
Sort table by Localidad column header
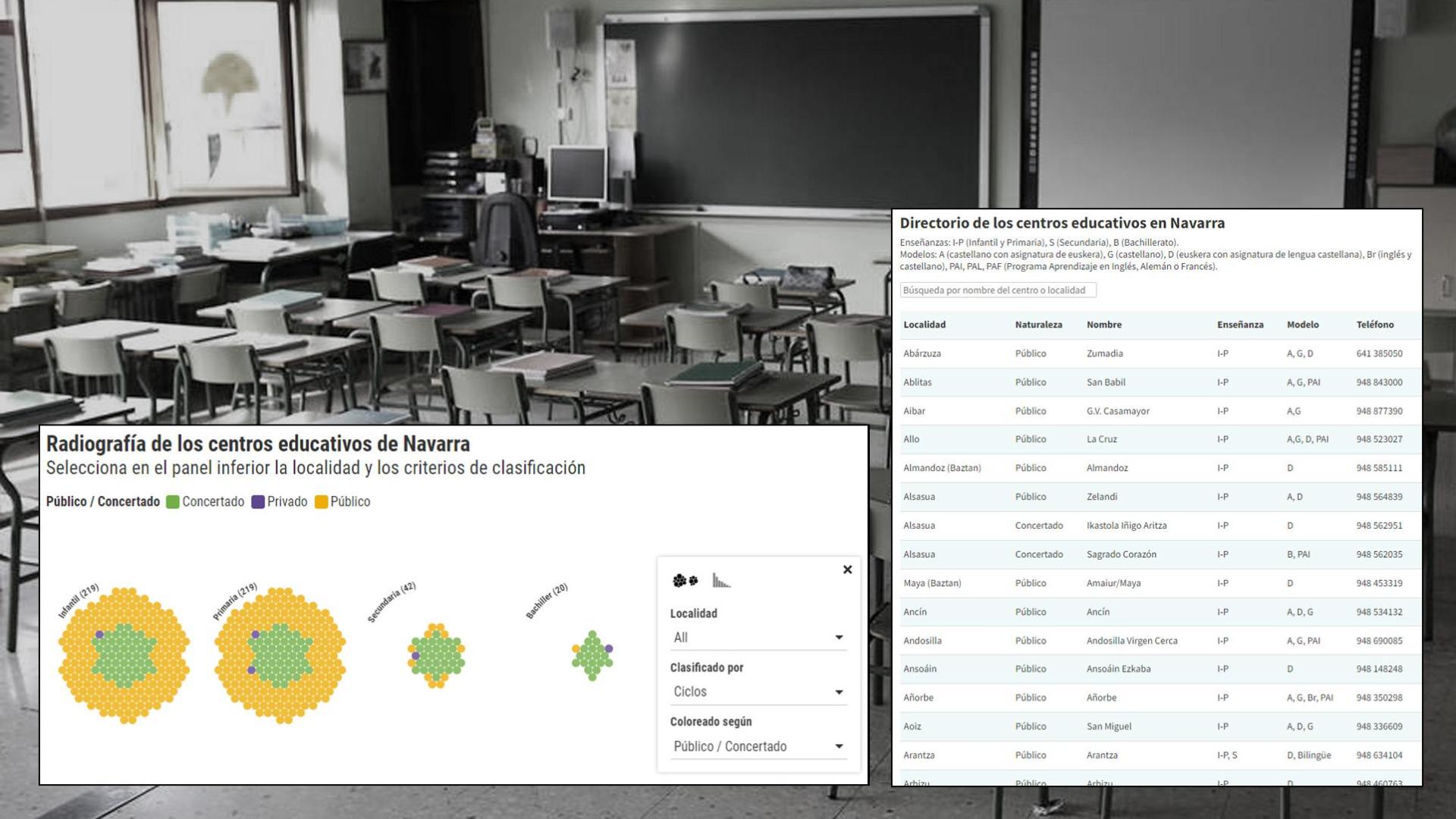coord(924,325)
